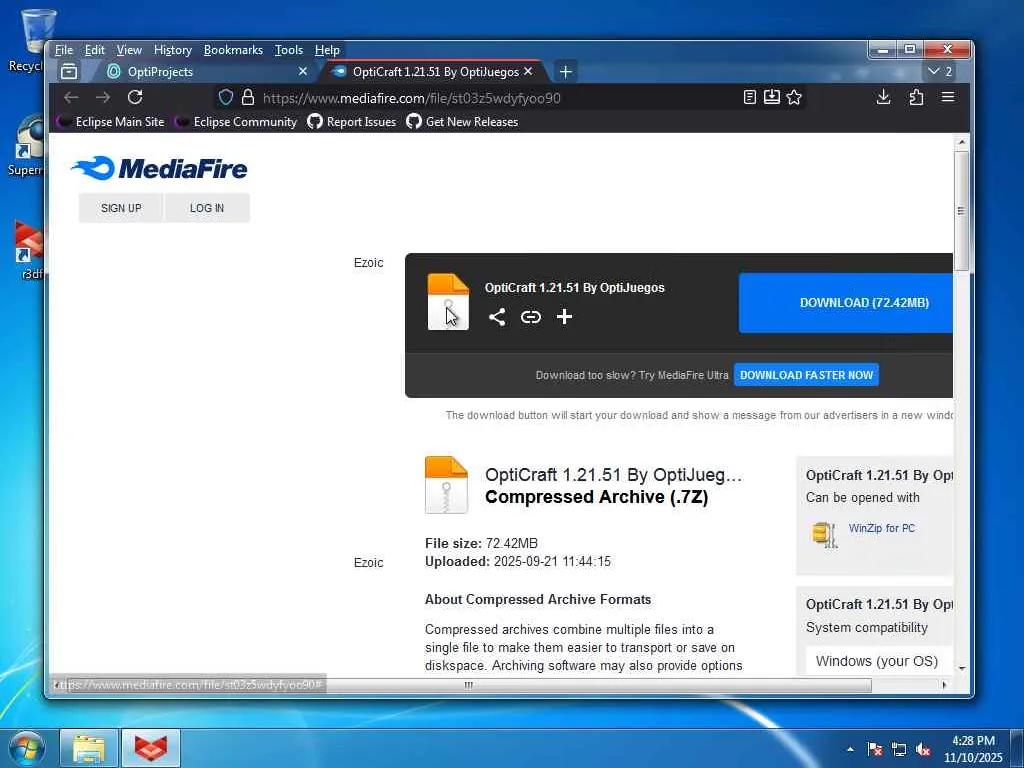Click 'About Compressed Archive Formats' heading
Image resolution: width=1024 pixels, height=768 pixels.
tap(538, 600)
